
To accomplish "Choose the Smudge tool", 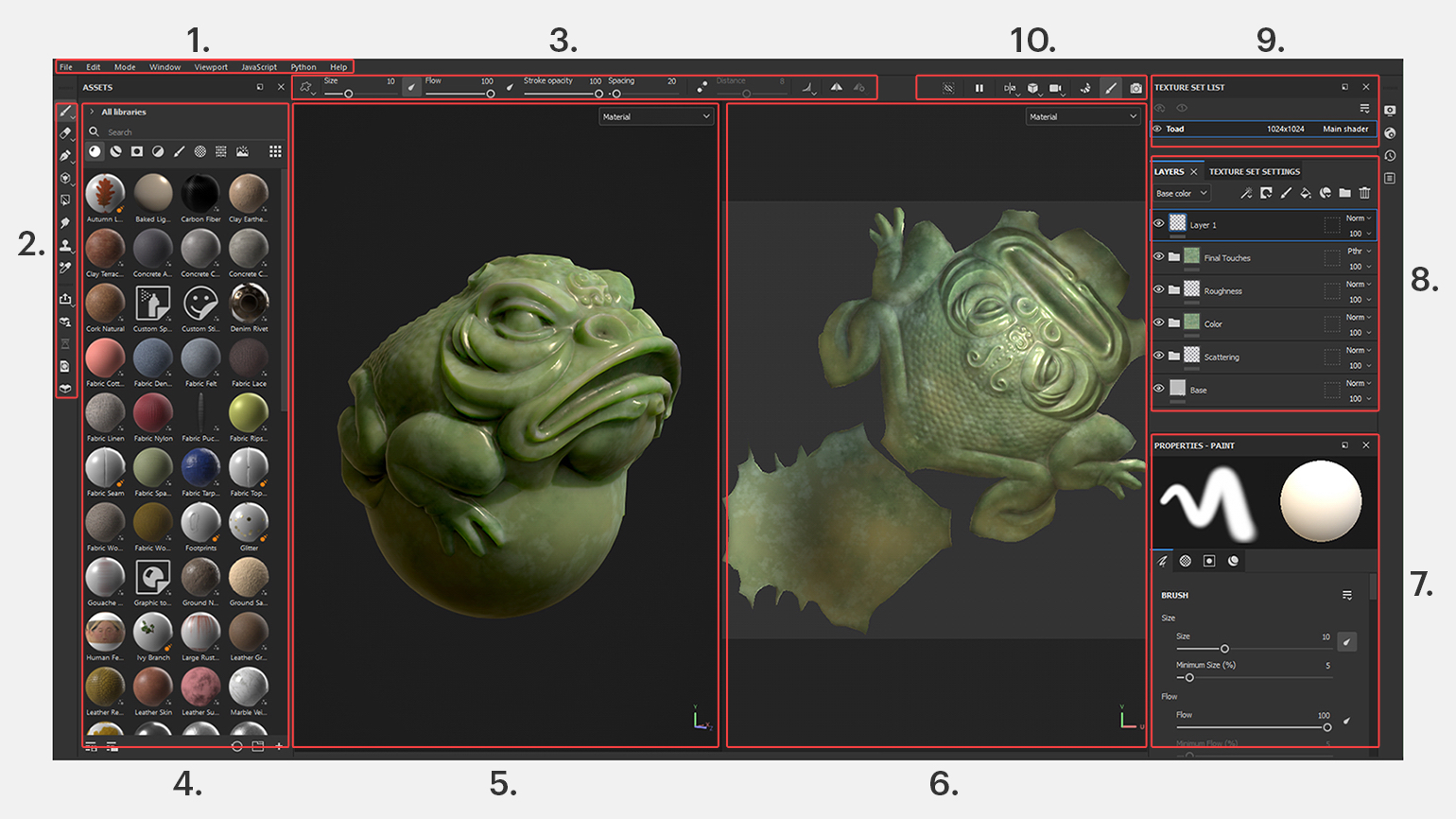I will pyautogui.click(x=65, y=223).
